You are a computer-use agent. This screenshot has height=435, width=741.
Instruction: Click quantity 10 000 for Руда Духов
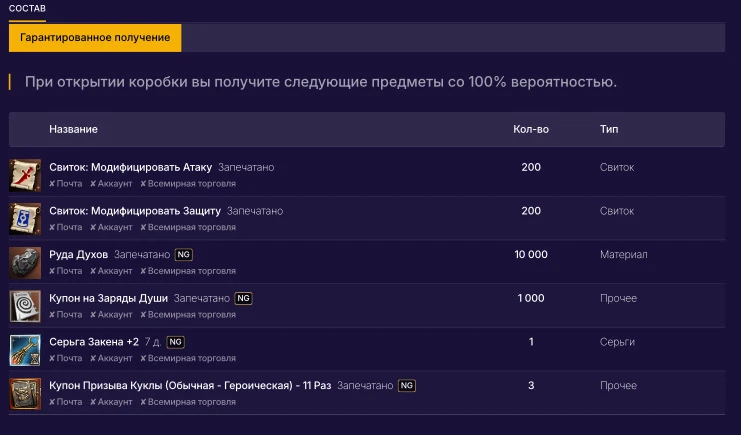(x=531, y=254)
